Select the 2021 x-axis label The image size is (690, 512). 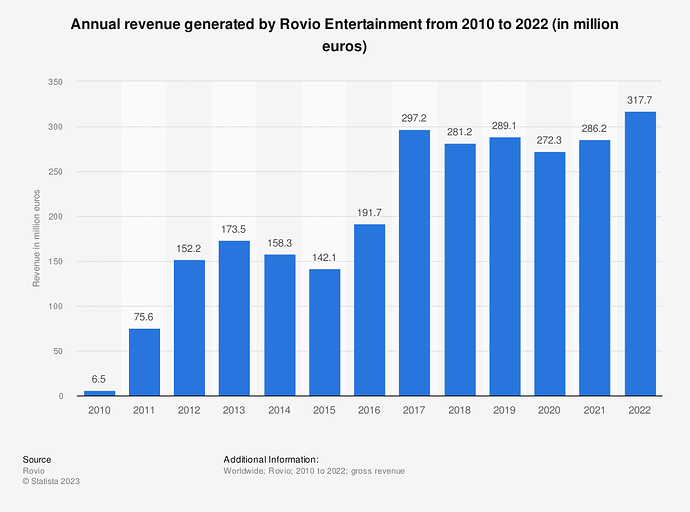click(x=595, y=411)
